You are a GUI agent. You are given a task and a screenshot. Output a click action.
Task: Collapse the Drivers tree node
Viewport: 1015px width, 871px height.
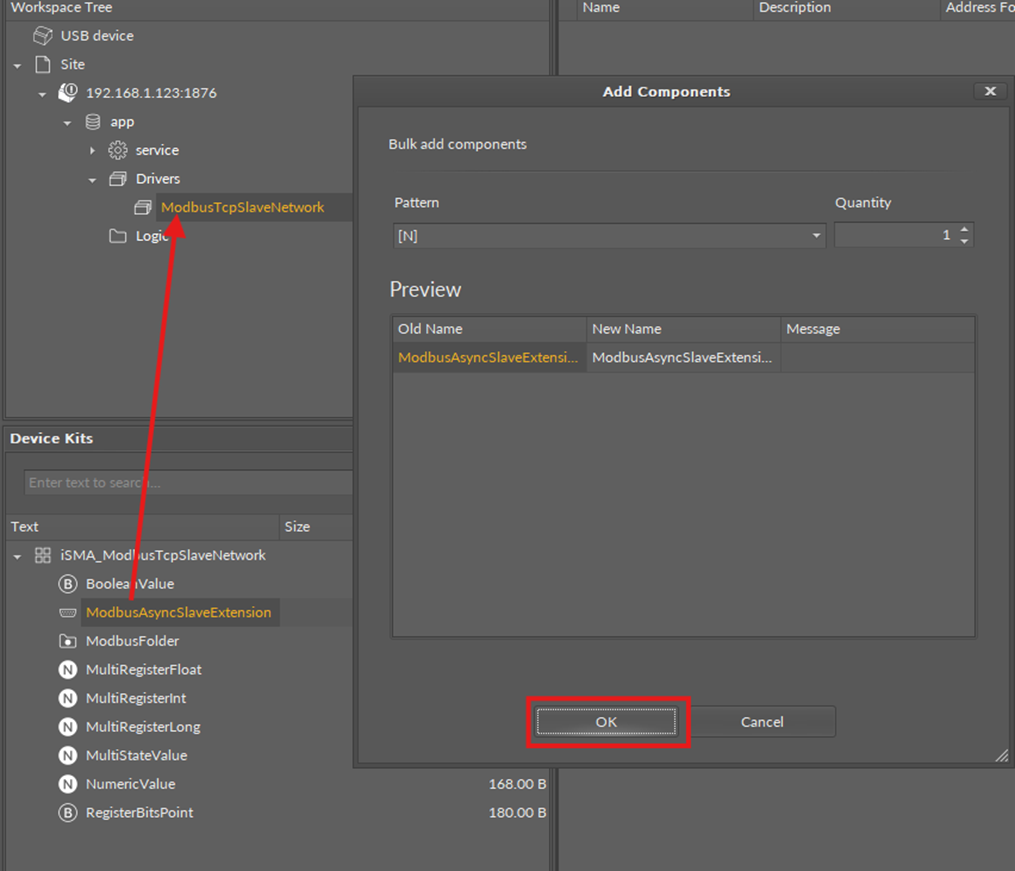click(93, 180)
